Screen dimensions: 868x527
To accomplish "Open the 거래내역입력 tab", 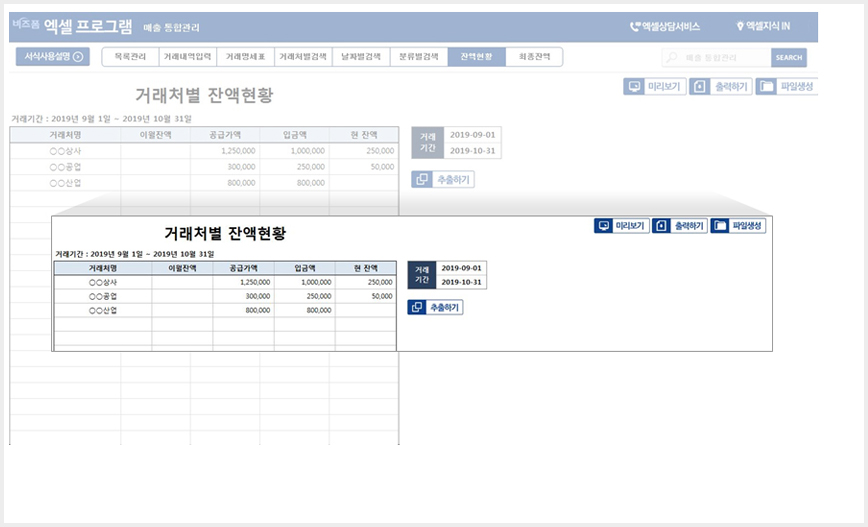I will click(x=188, y=57).
